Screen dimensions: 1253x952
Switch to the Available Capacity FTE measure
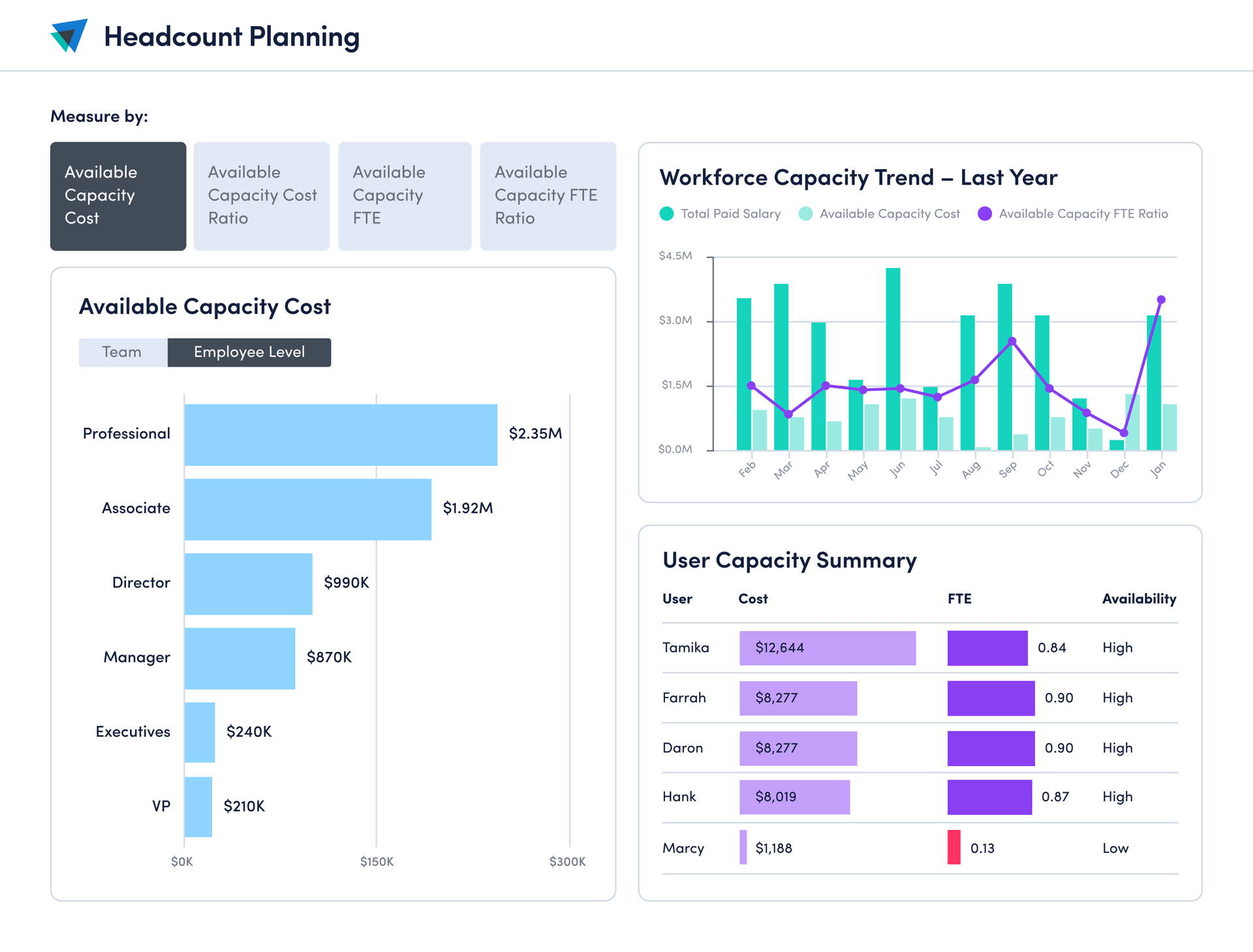point(405,196)
